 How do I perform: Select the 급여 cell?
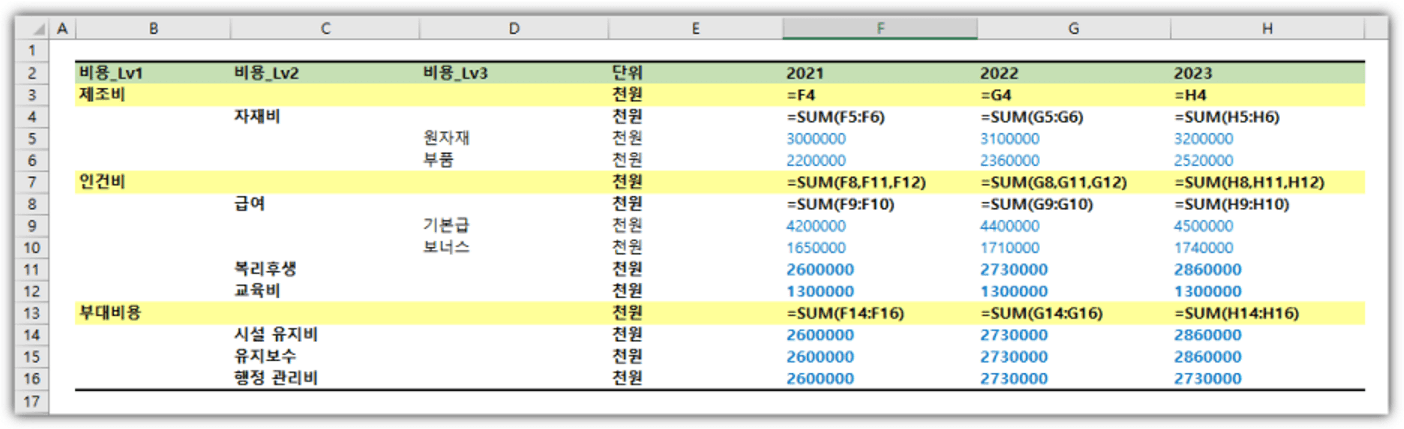coord(326,204)
